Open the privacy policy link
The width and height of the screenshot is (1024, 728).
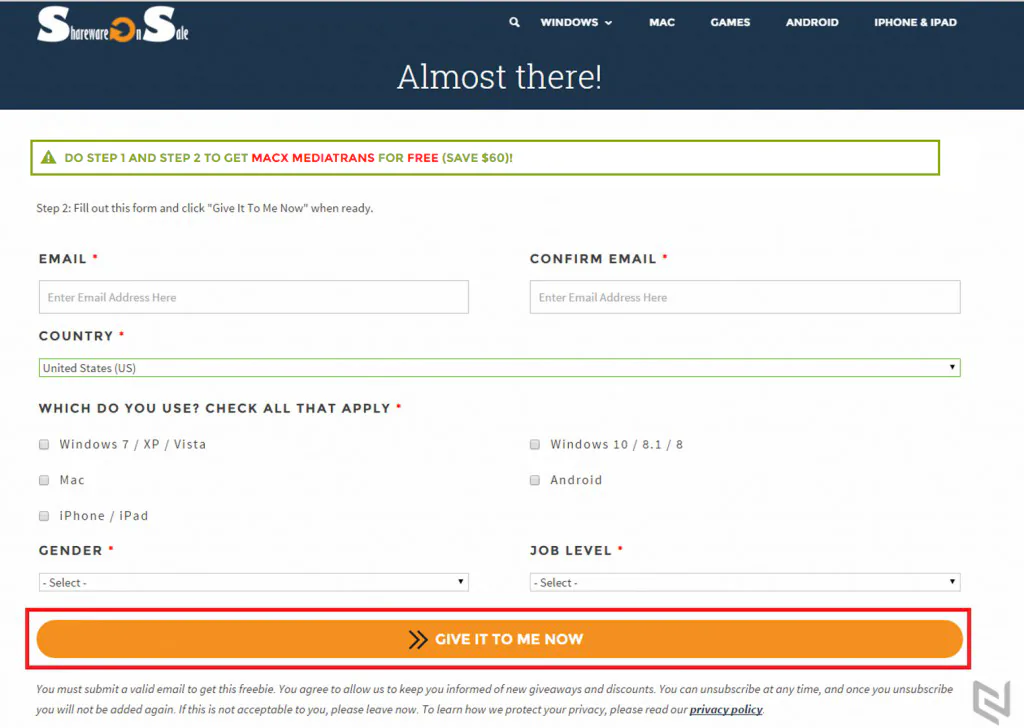pyautogui.click(x=726, y=710)
